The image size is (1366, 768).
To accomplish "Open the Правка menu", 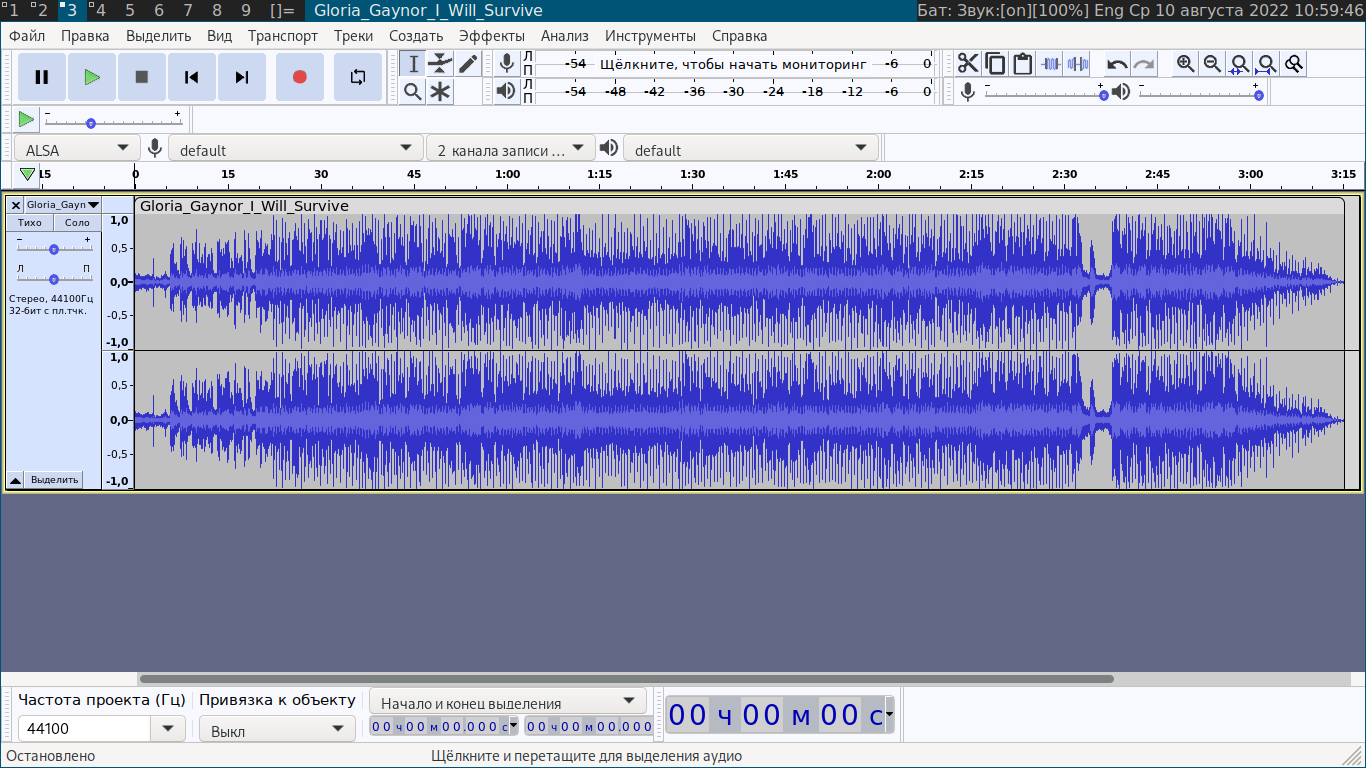I will click(85, 36).
